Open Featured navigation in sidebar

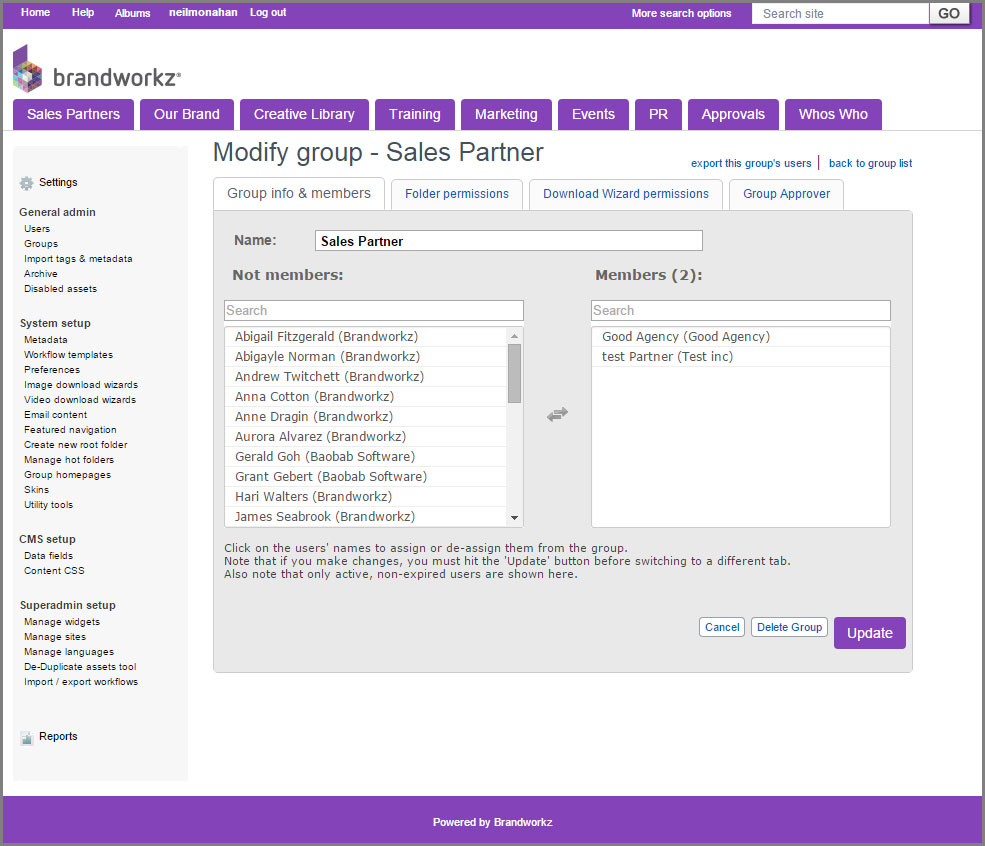(70, 430)
